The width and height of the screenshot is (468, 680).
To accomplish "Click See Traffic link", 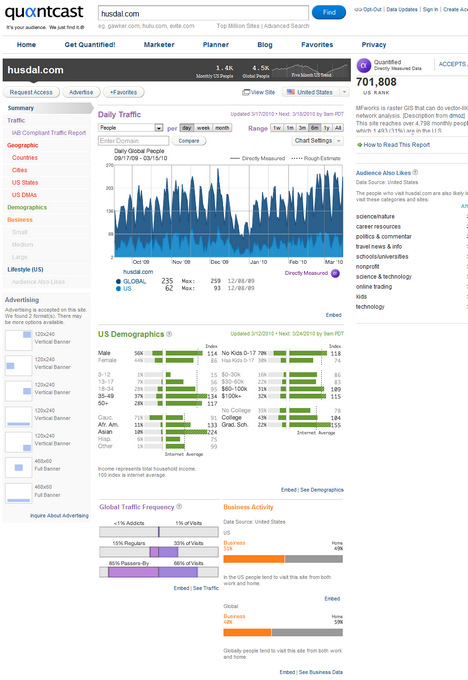I will (206, 588).
